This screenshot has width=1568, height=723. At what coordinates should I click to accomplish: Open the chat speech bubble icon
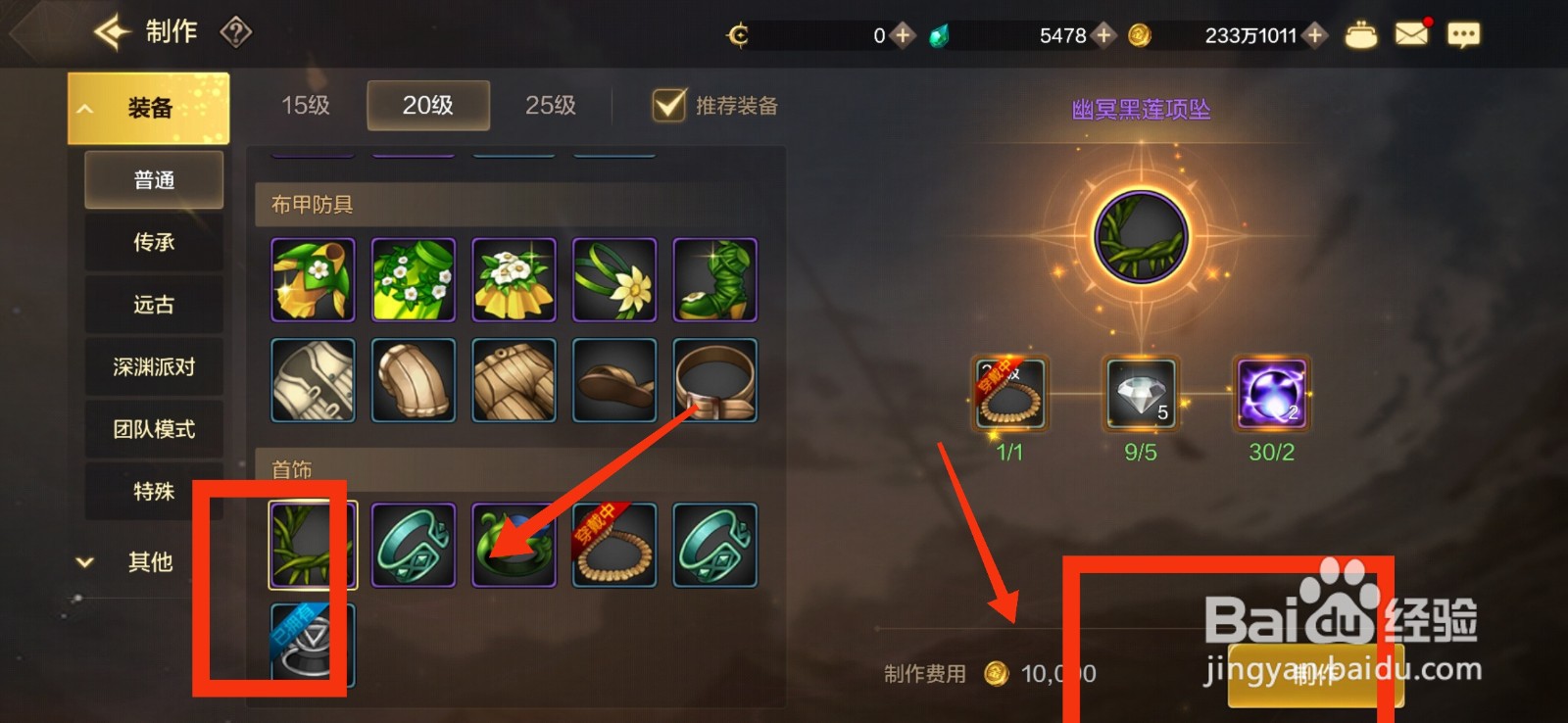coord(1463,35)
